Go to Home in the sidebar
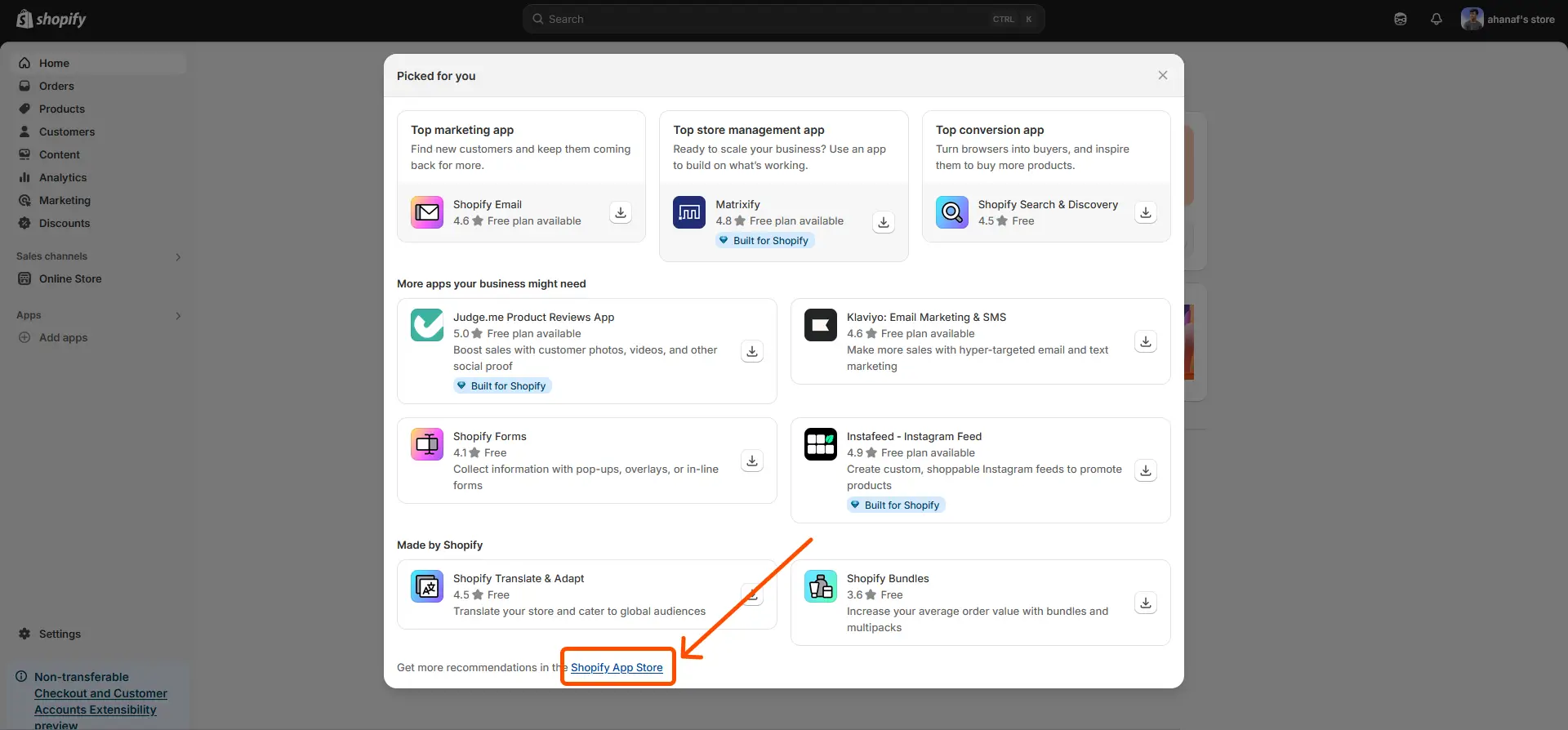The width and height of the screenshot is (1568, 730). (98, 63)
